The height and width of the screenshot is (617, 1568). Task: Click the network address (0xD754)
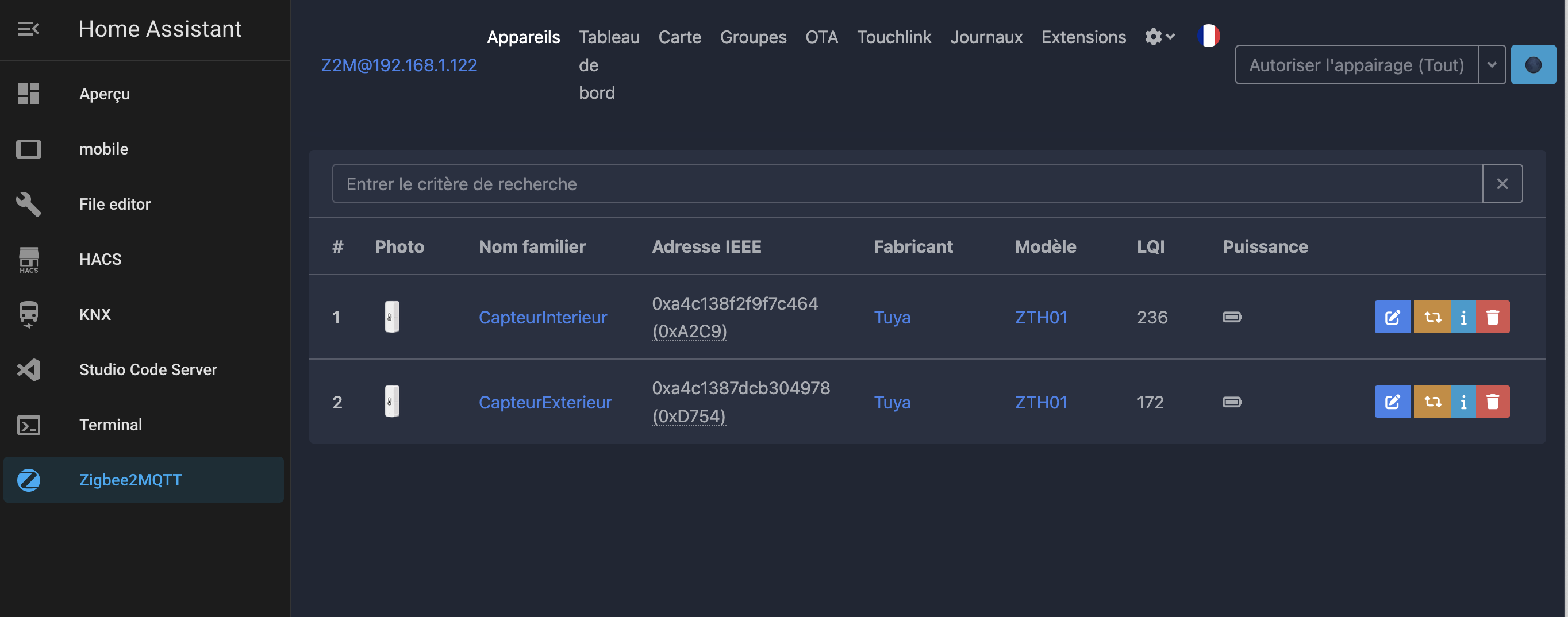click(689, 416)
